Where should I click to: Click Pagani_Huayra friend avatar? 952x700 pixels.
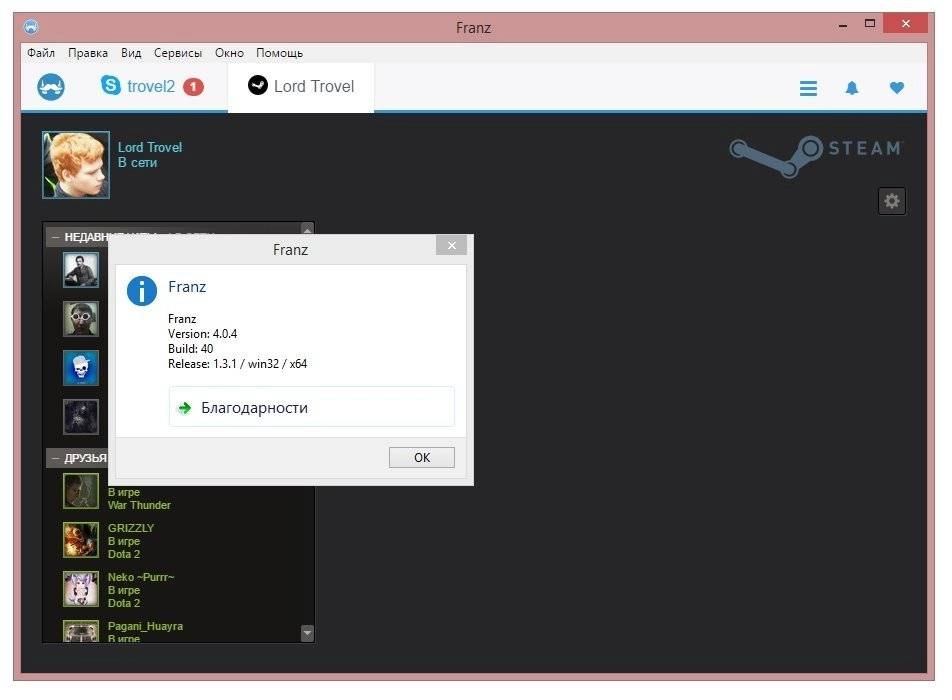tap(81, 631)
